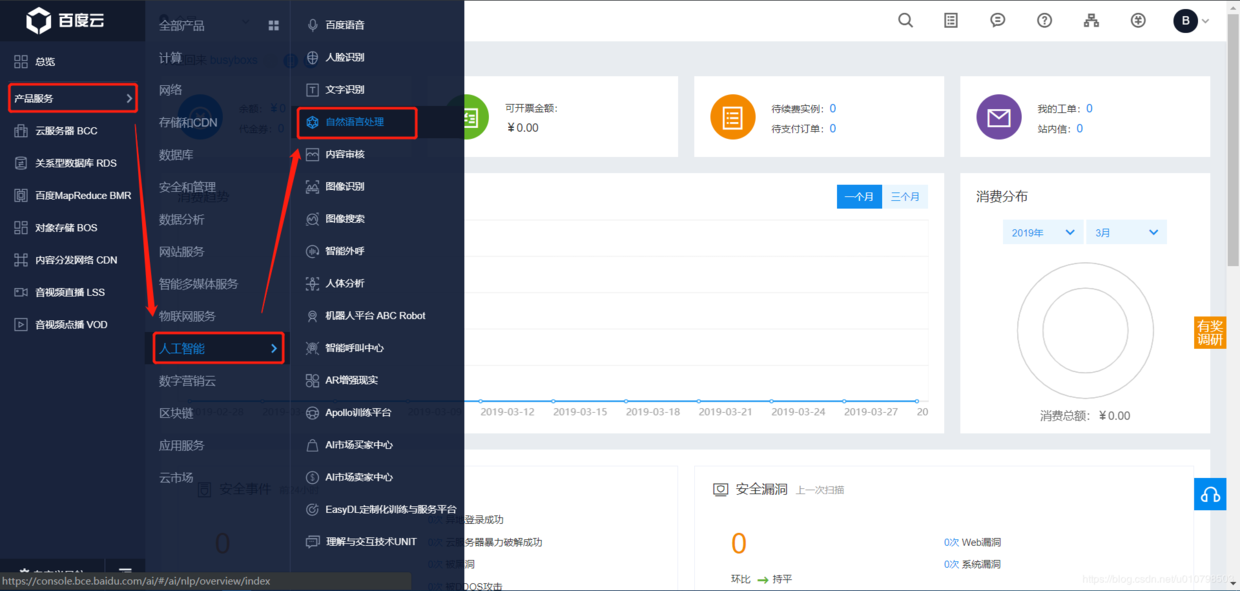The image size is (1240, 591).
Task: Open 有奖调研 survey side button
Action: (1210, 333)
